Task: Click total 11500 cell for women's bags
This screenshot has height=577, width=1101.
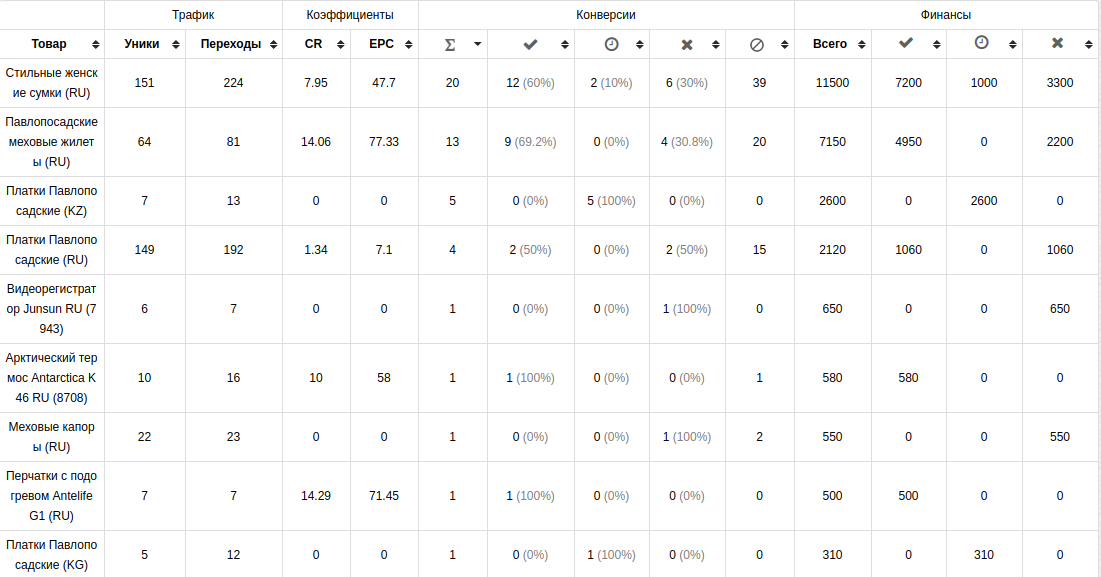Action: pyautogui.click(x=832, y=83)
